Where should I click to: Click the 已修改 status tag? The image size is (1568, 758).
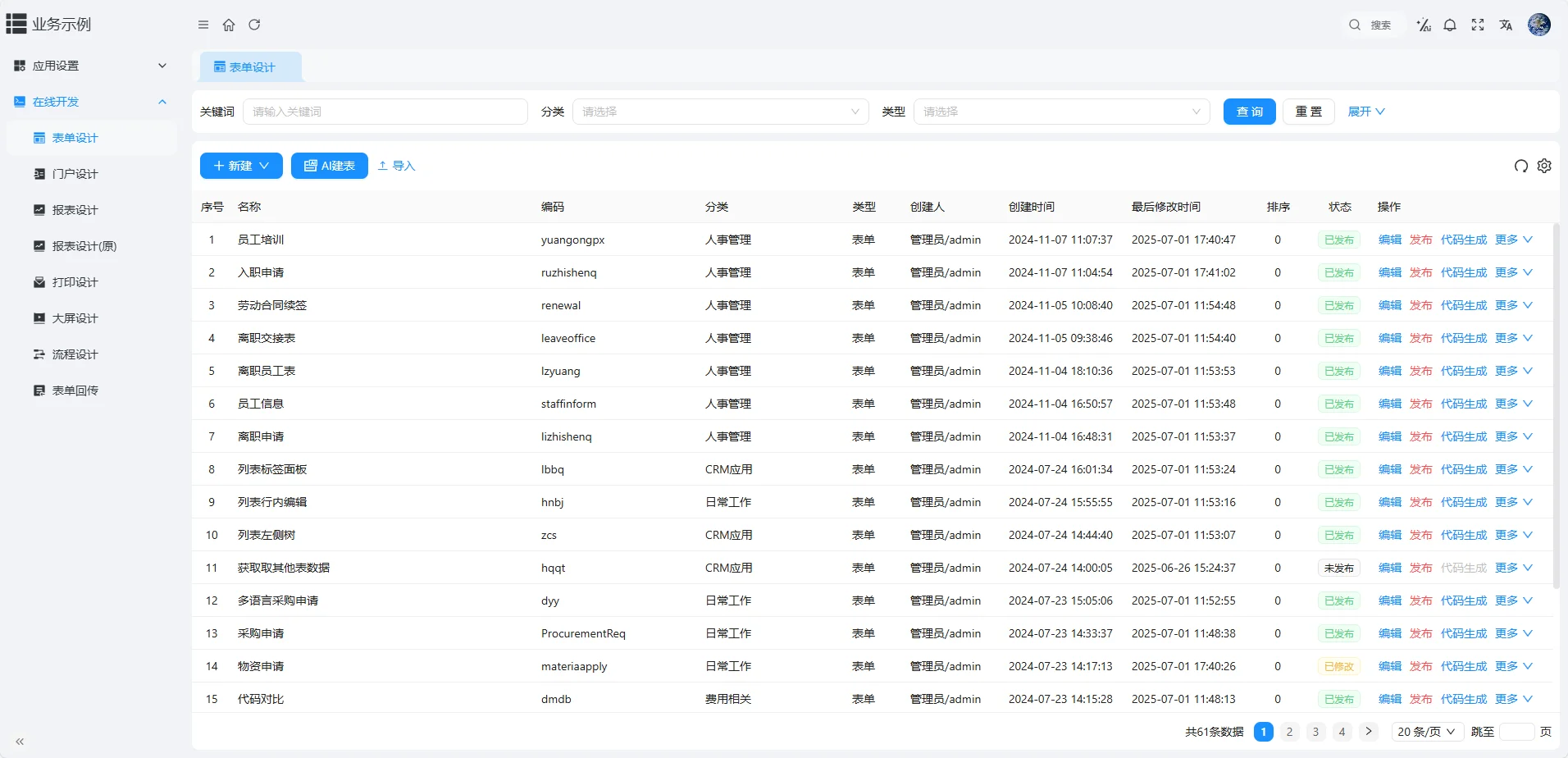point(1339,666)
